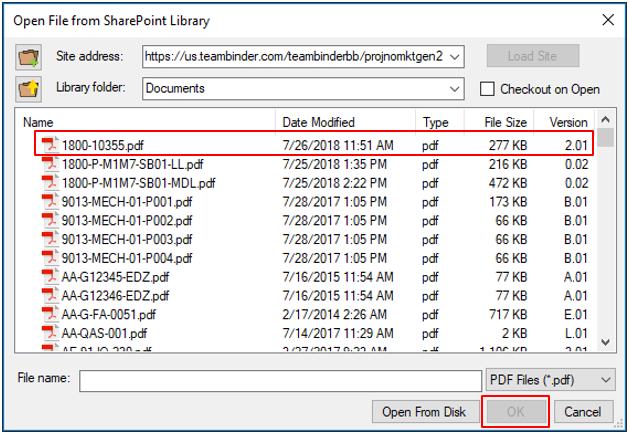Click date 7/26/2018 11:51 AM

click(x=338, y=145)
